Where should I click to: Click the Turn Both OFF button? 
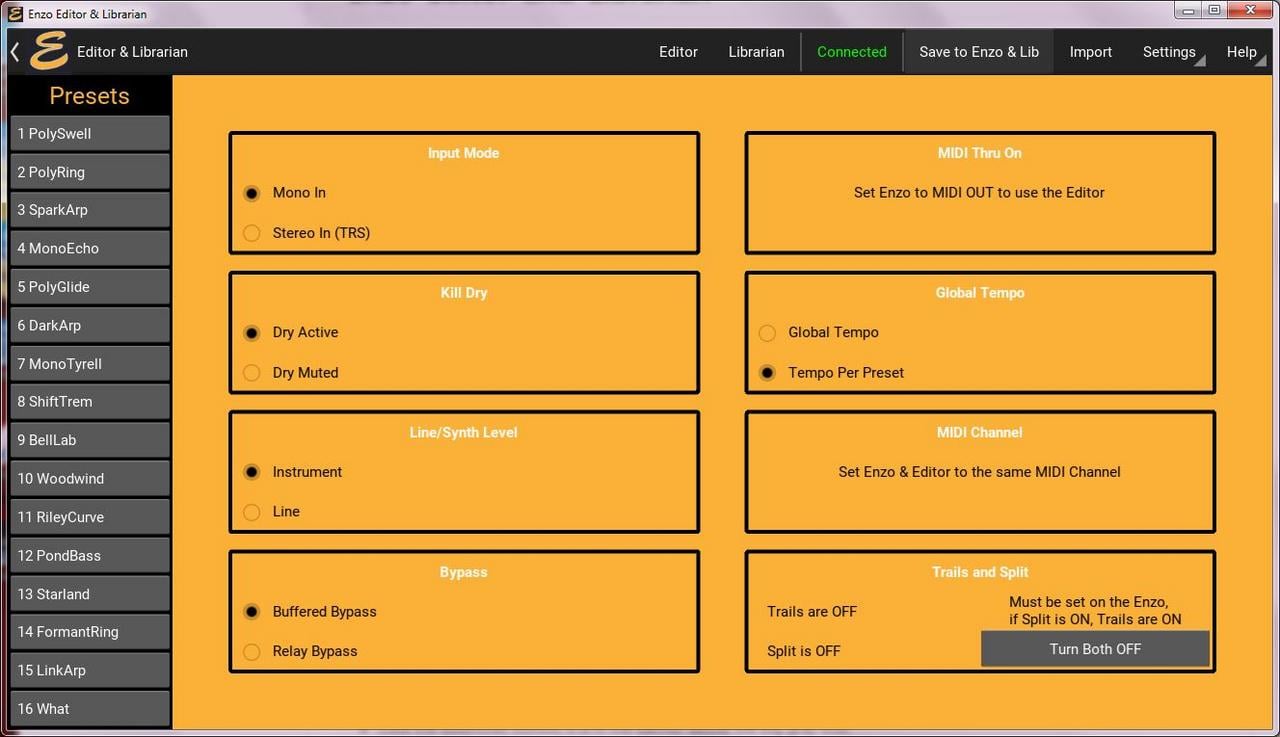click(x=1095, y=649)
